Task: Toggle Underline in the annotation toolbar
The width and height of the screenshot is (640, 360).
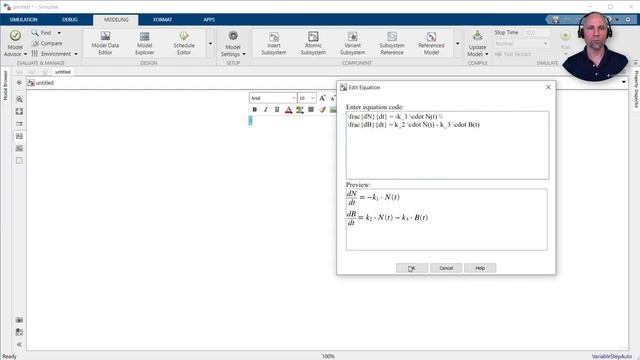Action: pos(277,109)
